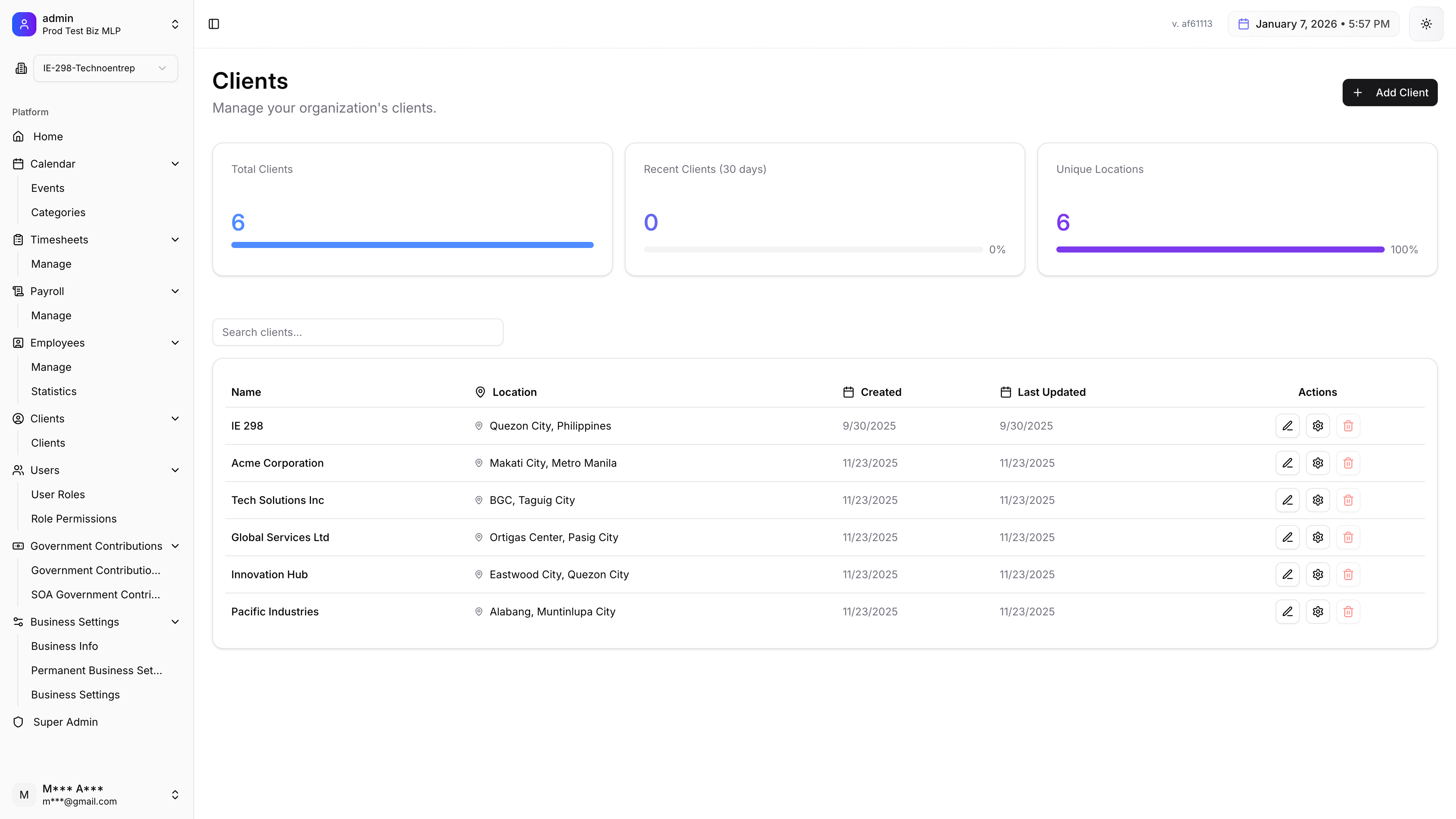This screenshot has width=1456, height=819.
Task: Toggle light/dark theme sun button
Action: (x=1426, y=24)
